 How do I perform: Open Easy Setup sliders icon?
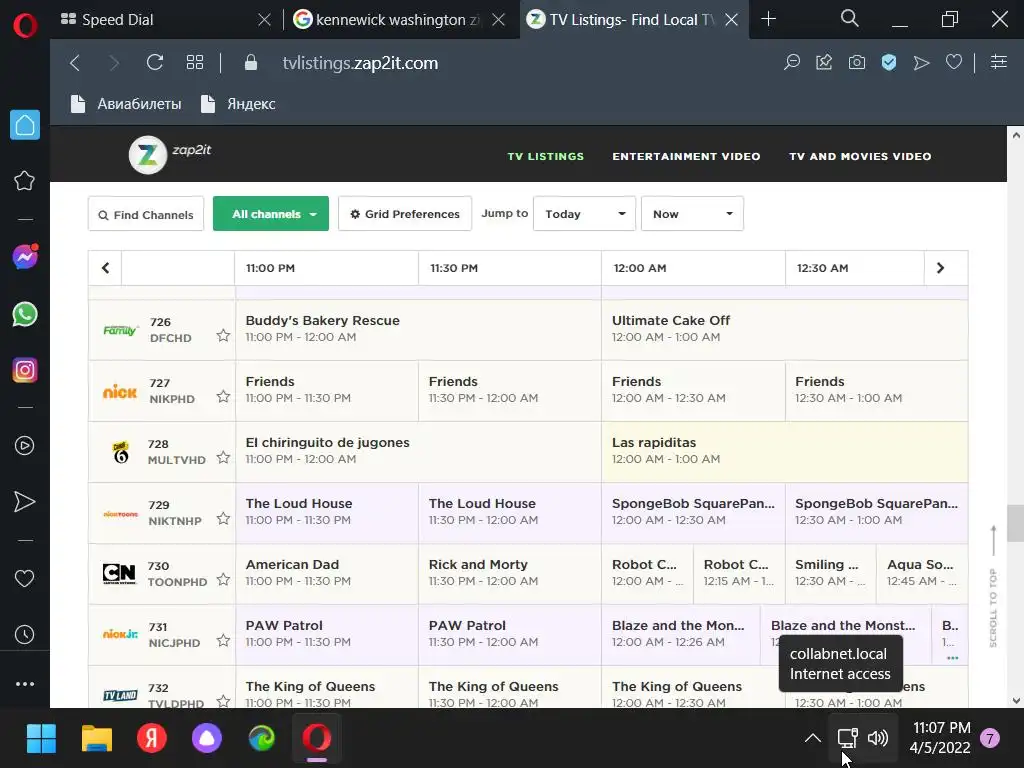[999, 63]
